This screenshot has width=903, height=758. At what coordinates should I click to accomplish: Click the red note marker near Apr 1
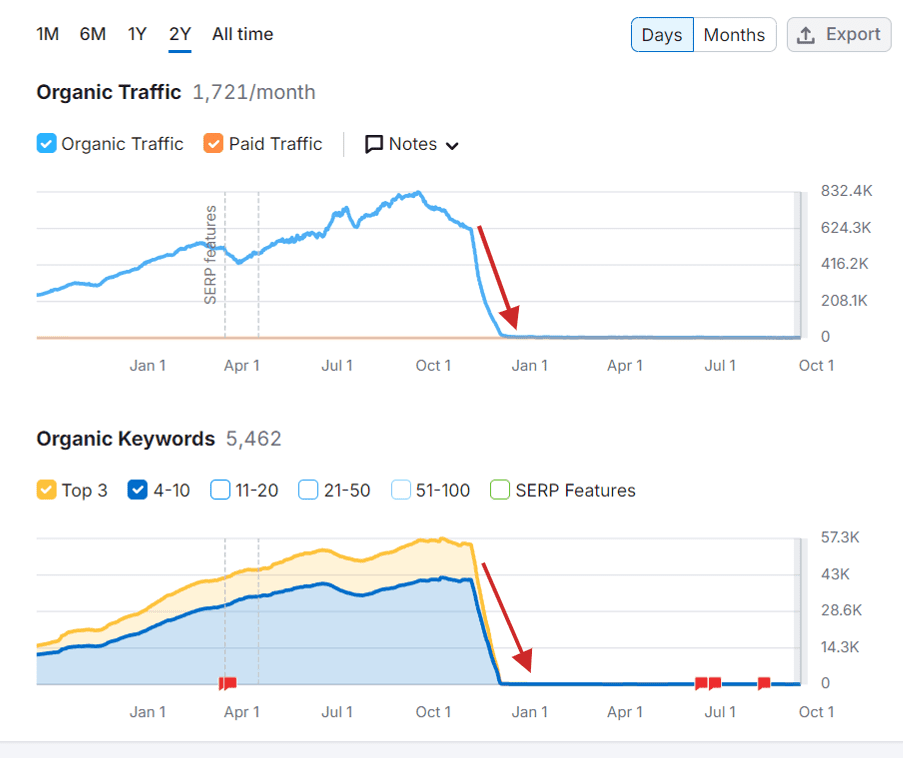tap(228, 683)
